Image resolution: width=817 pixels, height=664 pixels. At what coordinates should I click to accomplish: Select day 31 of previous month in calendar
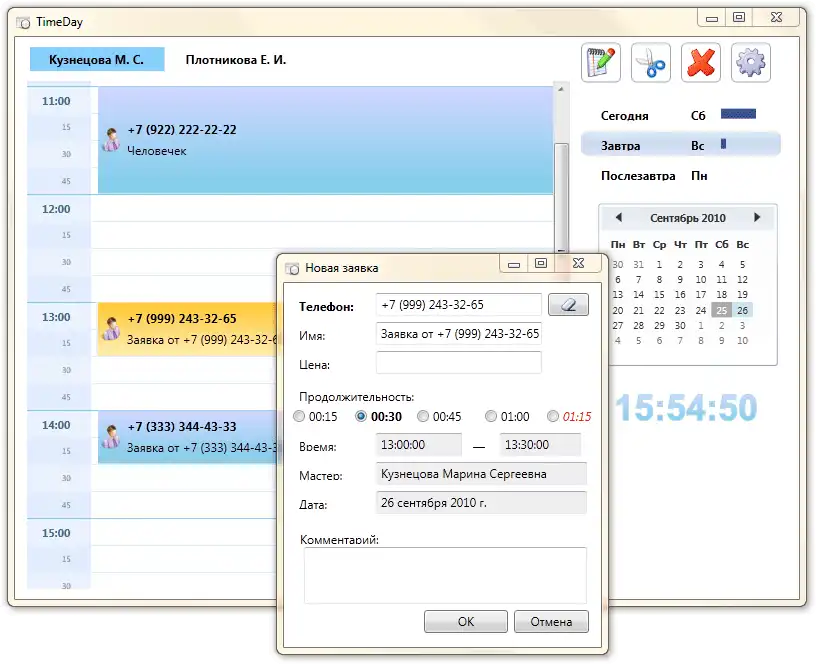point(638,264)
